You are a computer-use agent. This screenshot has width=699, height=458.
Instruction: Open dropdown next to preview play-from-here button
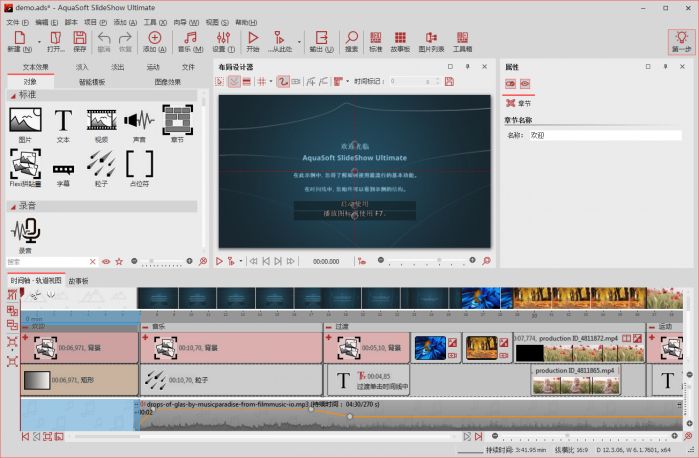241,261
